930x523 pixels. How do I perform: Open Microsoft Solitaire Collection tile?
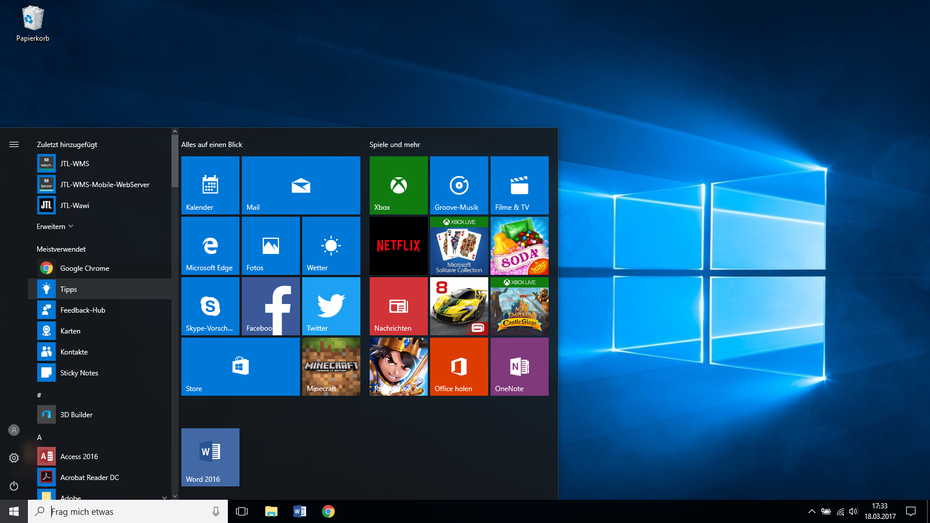[x=459, y=245]
